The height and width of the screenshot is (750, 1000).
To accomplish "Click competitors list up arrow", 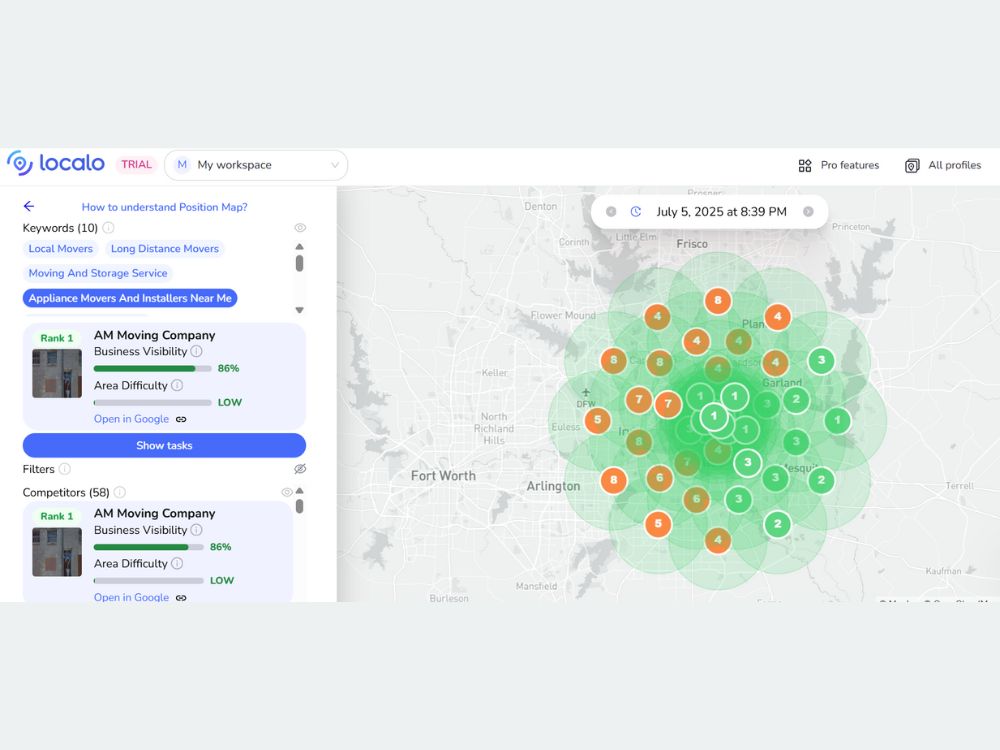I will (x=299, y=490).
